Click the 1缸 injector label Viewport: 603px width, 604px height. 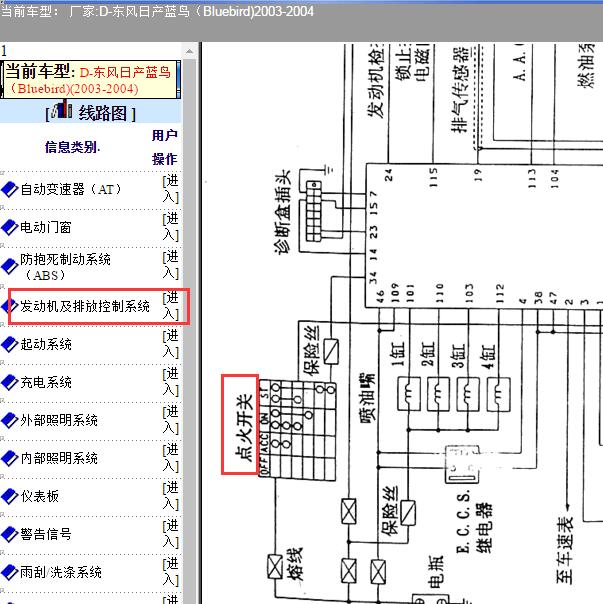pos(398,354)
